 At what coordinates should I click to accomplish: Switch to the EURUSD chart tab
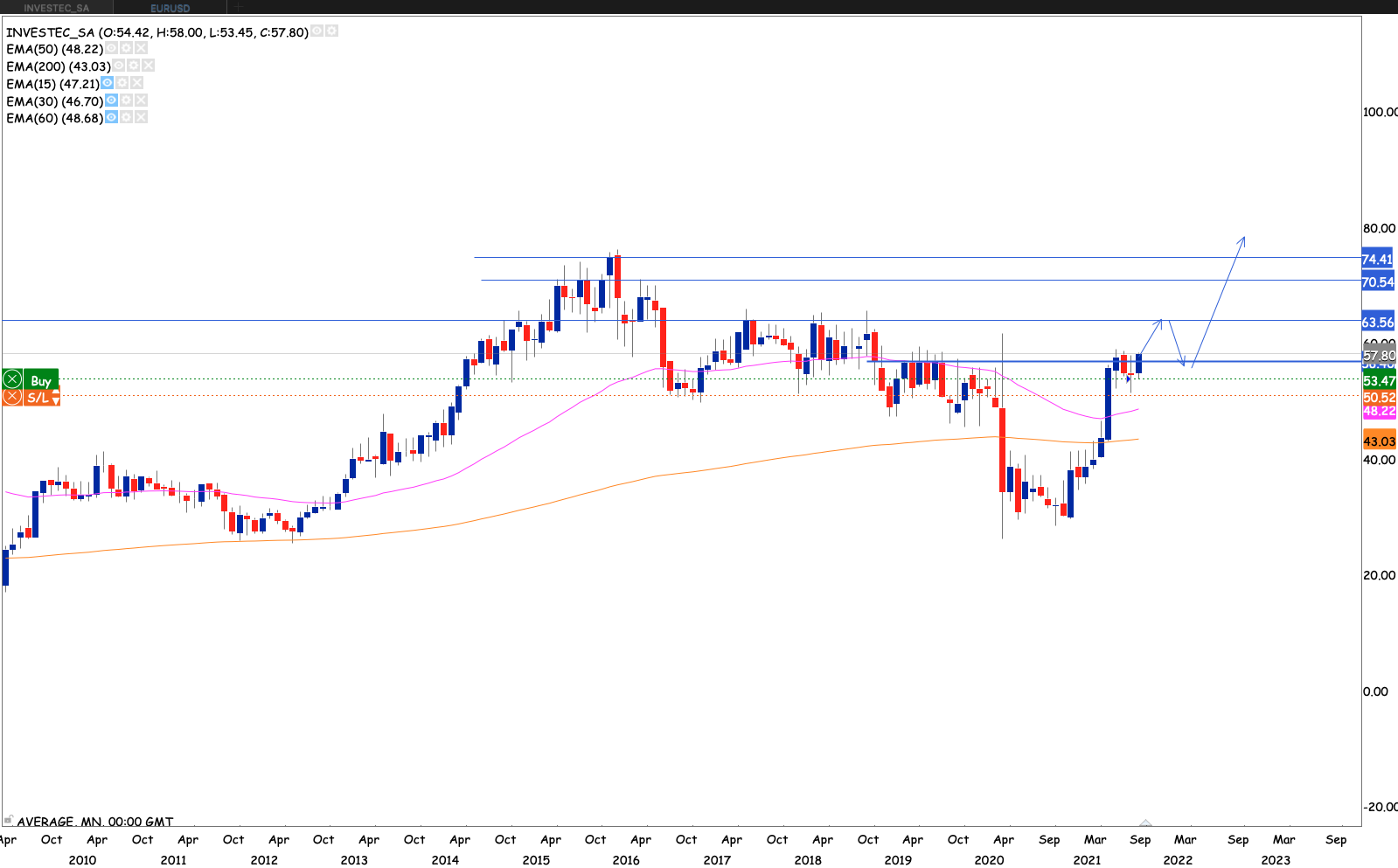(170, 8)
